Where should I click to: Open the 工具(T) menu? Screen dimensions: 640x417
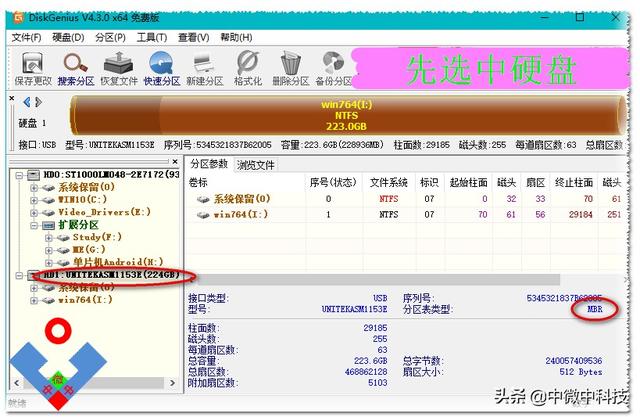click(x=152, y=38)
